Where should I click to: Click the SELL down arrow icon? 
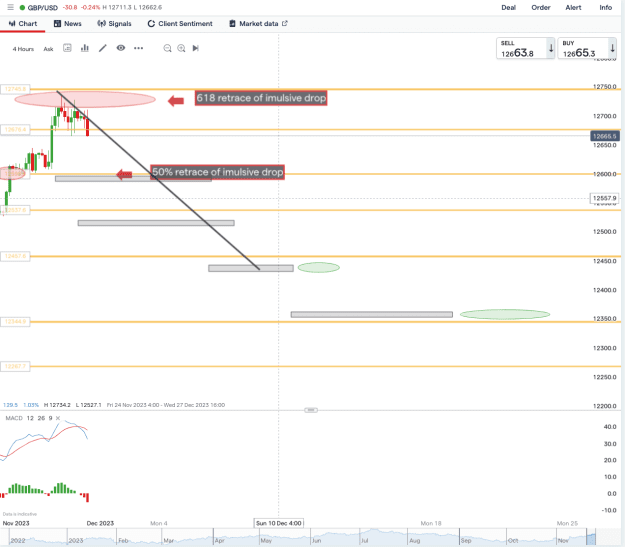point(551,48)
